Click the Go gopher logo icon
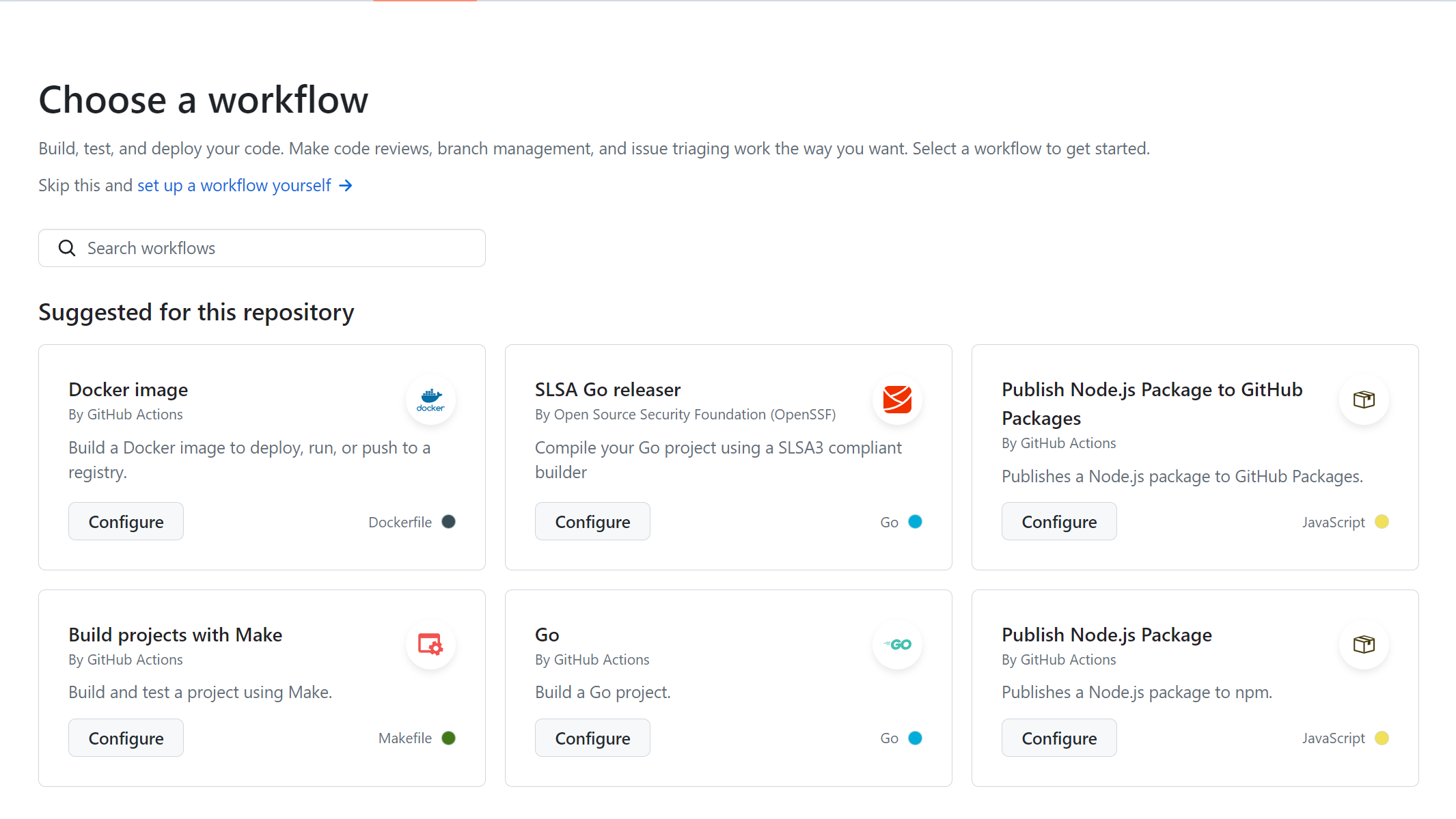1456x819 pixels. click(x=897, y=644)
